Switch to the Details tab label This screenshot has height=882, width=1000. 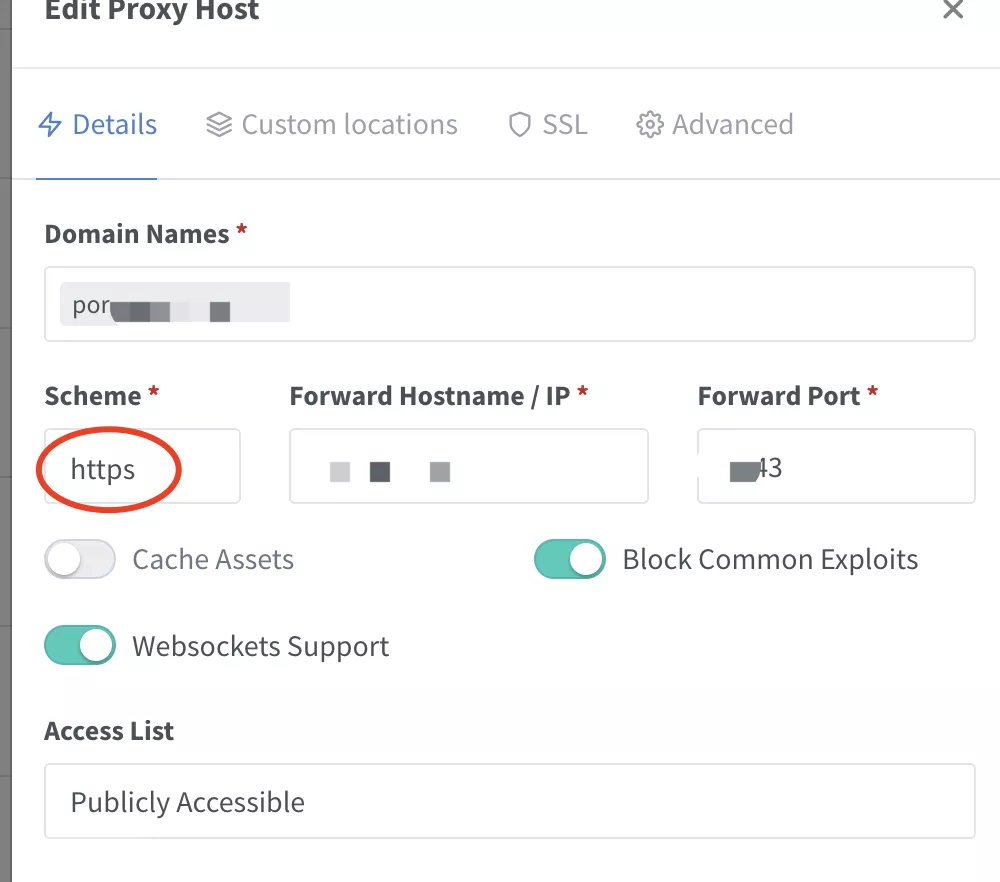(115, 125)
